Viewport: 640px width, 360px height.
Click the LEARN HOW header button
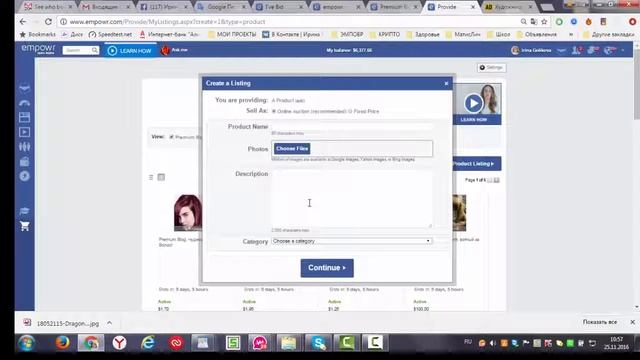(130, 51)
